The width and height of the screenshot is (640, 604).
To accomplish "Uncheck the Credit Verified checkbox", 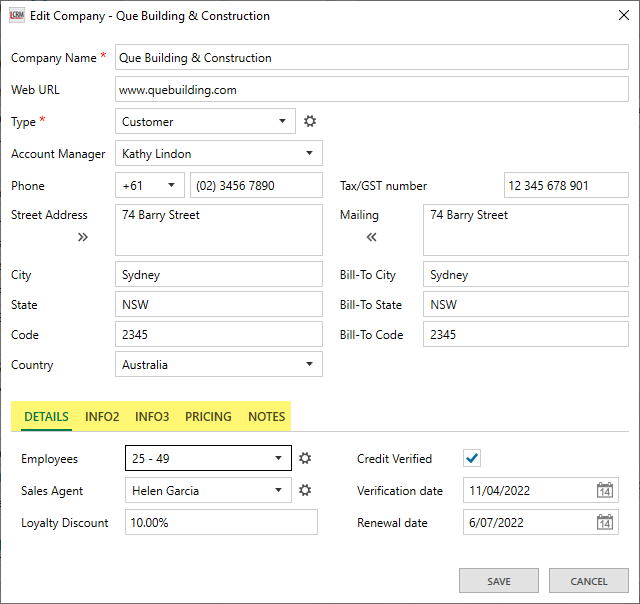I will [473, 459].
